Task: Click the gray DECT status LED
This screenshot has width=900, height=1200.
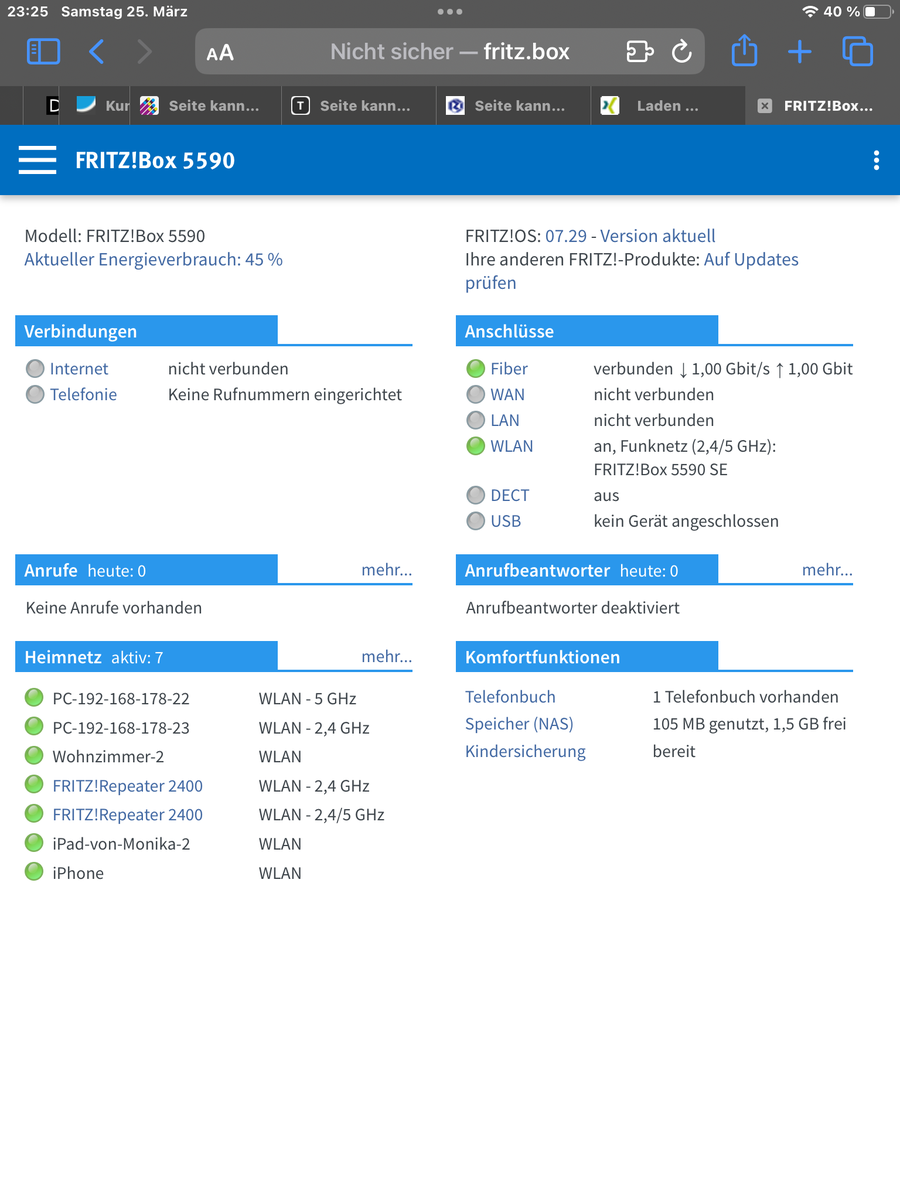Action: point(476,495)
